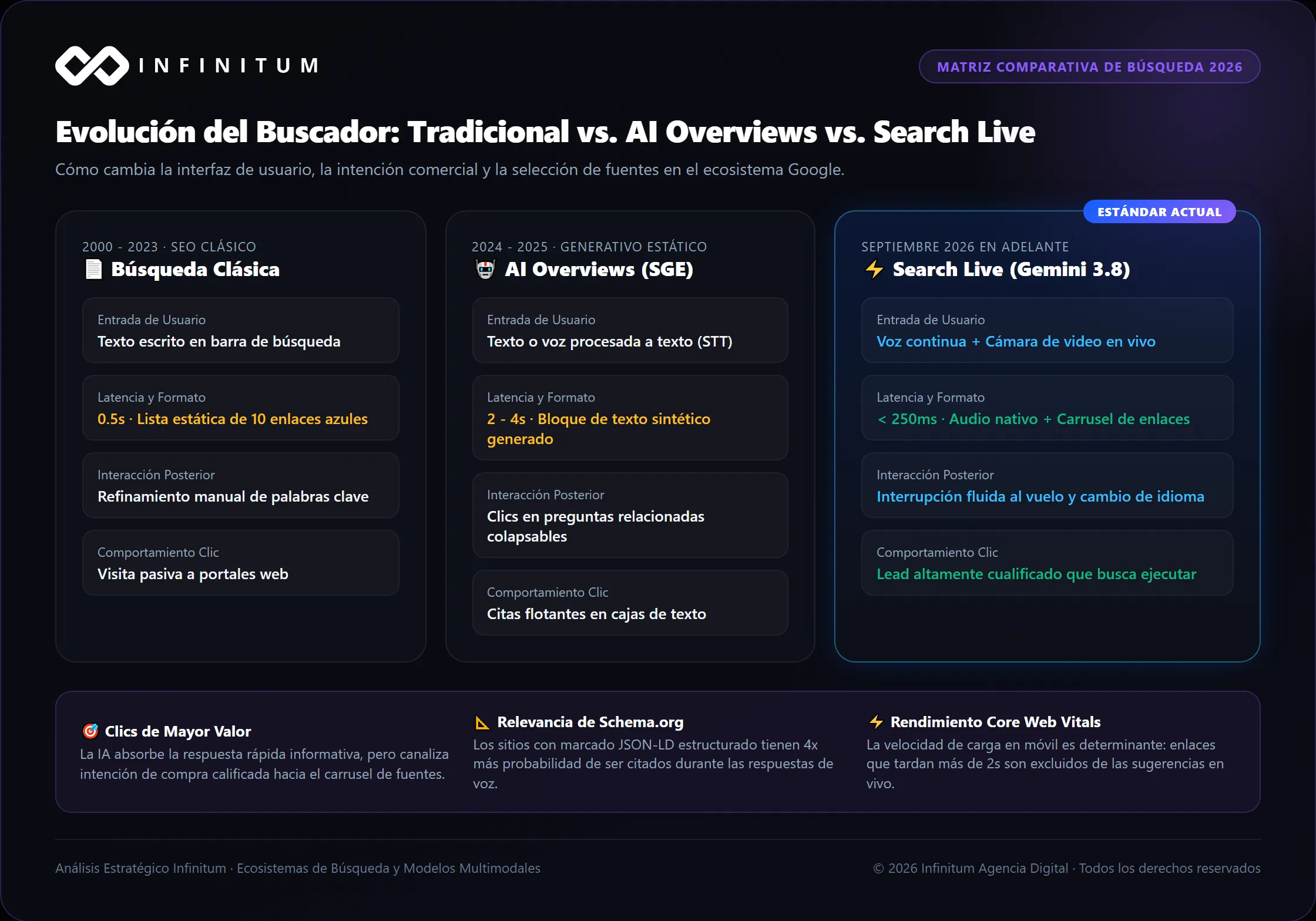
Task: Click the paragraph about velocidad de carga en móvil
Action: coord(1045,764)
